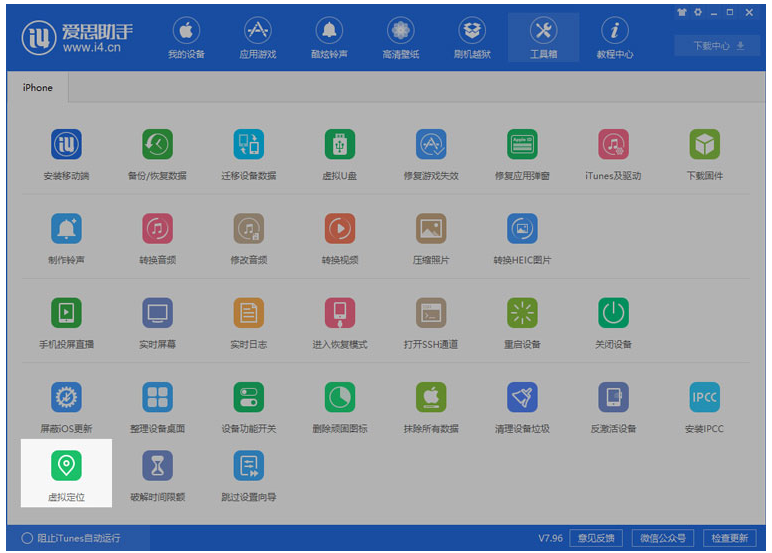Open the 酷炫铃声 section
Screen dimensions: 772x553
(x=329, y=38)
